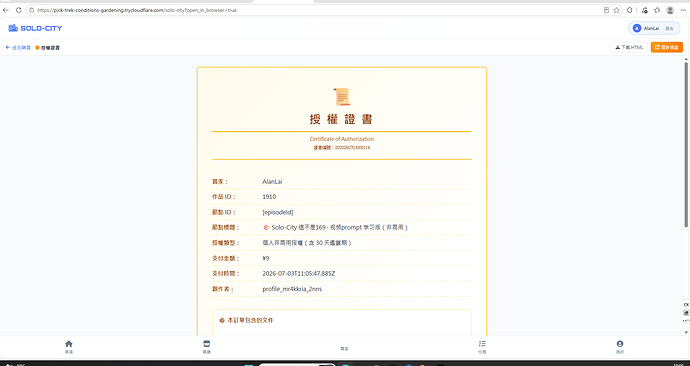Screen dimensions: 690x366
Task: Open the store icon in bottom navigation
Action: (x=206, y=347)
